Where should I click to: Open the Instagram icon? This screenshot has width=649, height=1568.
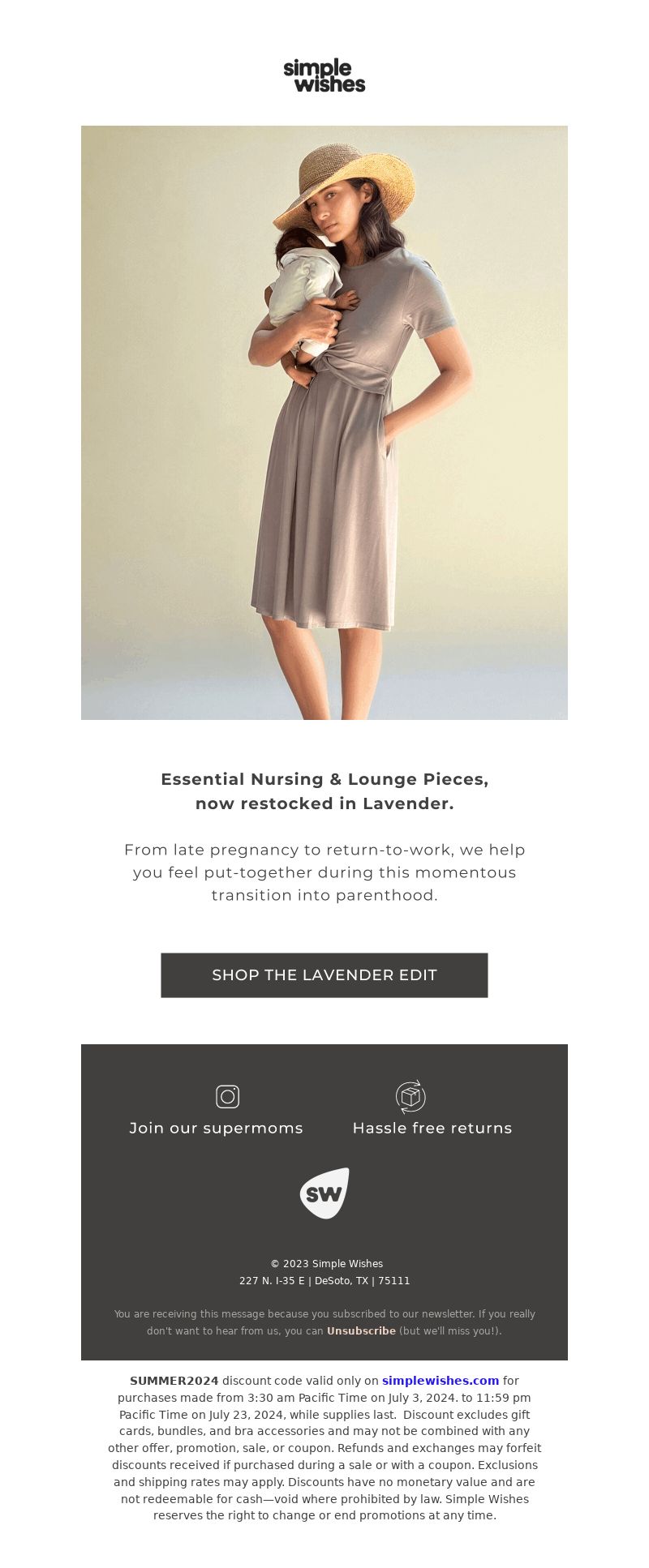point(227,1096)
